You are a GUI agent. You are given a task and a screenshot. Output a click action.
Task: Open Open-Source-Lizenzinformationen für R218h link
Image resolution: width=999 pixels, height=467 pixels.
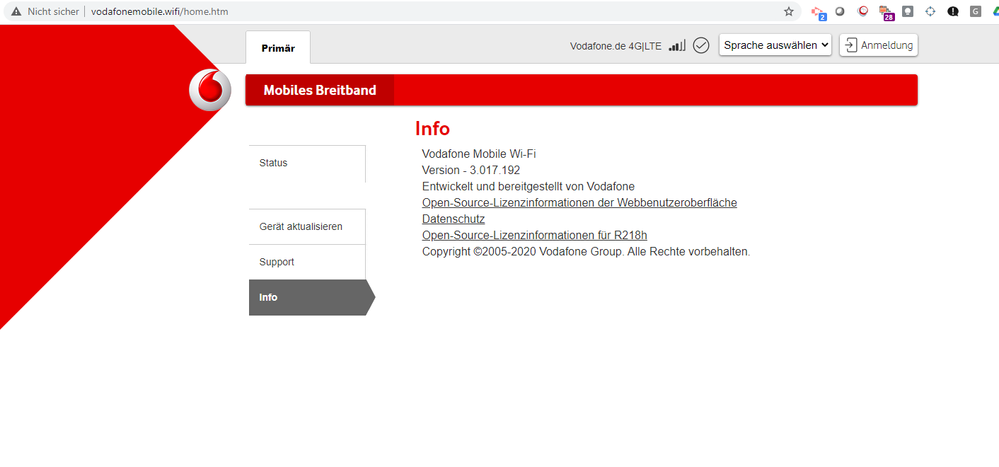[x=535, y=235]
